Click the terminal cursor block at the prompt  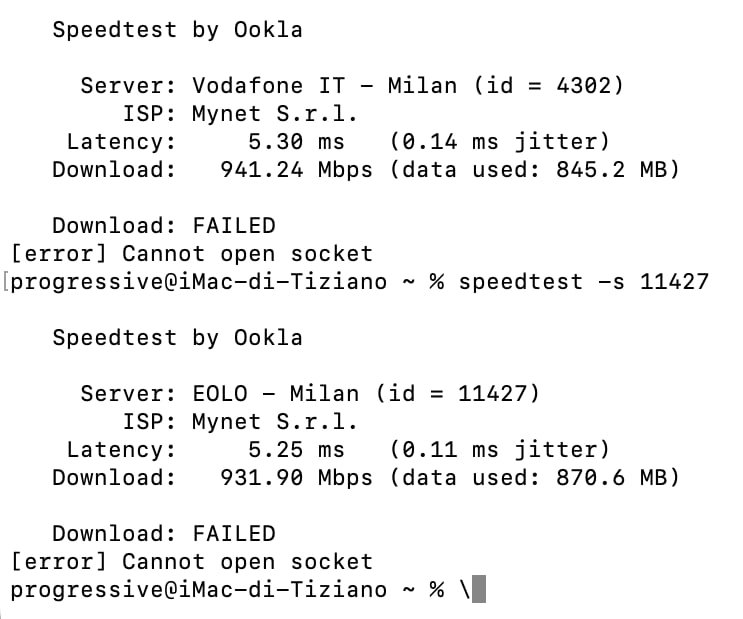[x=479, y=589]
